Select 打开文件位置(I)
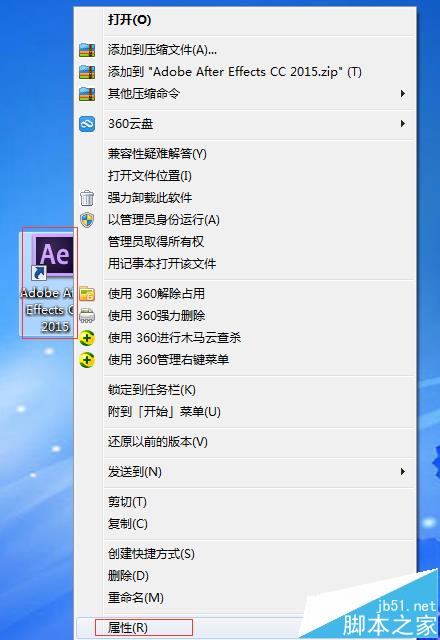 [x=245, y=176]
